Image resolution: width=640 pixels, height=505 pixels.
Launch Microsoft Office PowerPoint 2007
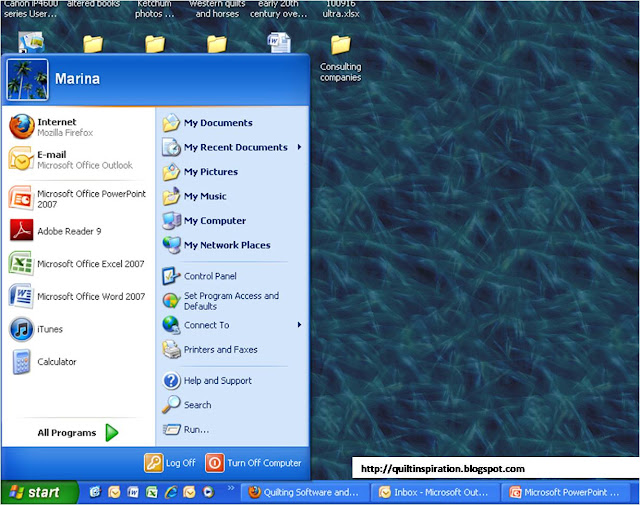pos(78,198)
